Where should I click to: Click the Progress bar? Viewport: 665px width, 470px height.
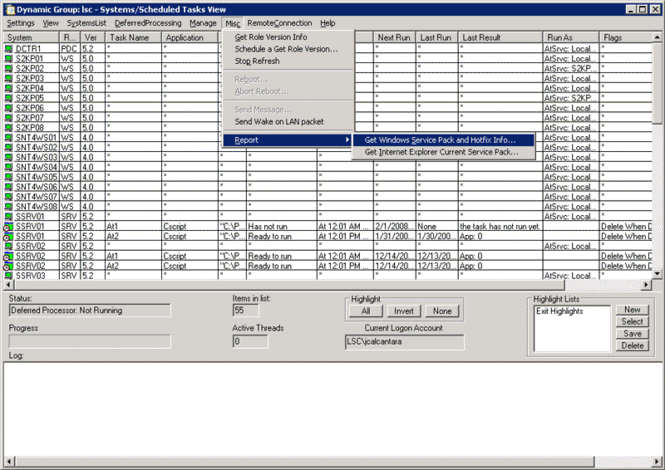click(89, 341)
